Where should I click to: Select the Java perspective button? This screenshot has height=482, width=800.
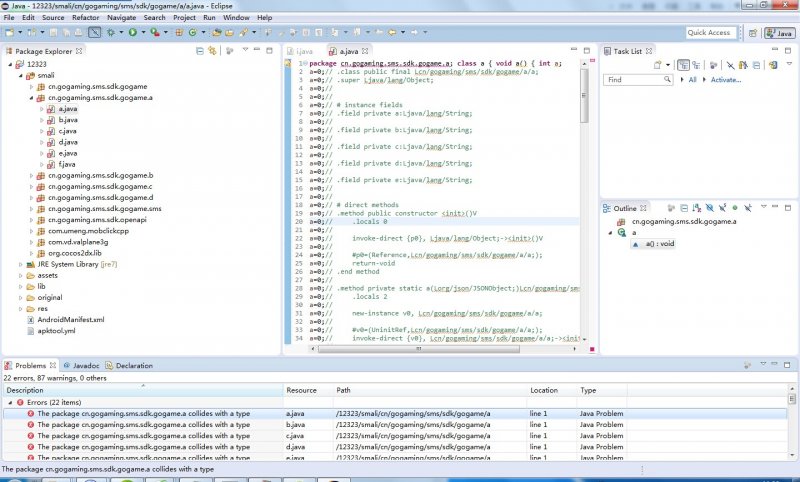[x=778, y=33]
